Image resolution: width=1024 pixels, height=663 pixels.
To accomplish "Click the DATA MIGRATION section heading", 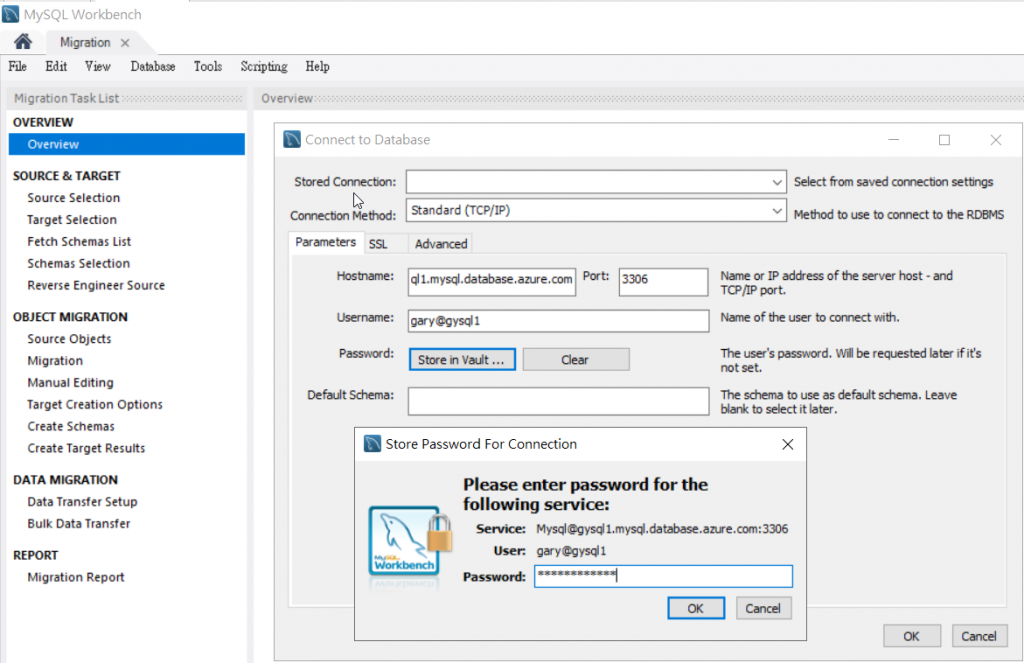I will pos(65,479).
